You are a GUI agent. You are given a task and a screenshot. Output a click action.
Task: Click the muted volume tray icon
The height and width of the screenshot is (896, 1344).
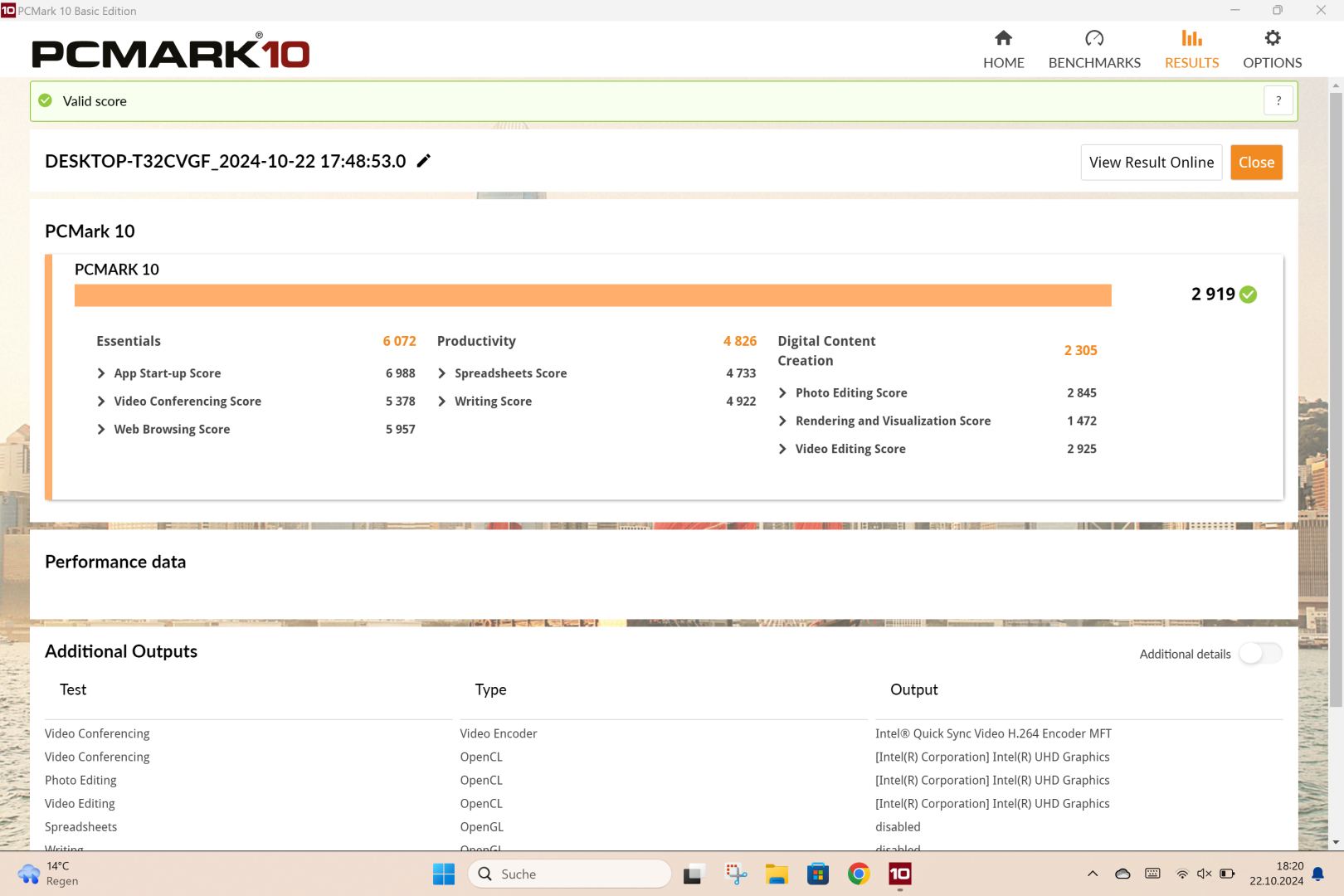(x=1205, y=874)
